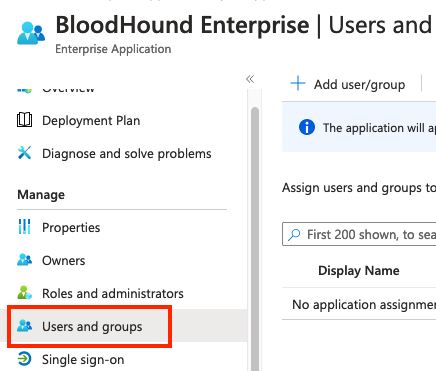The width and height of the screenshot is (436, 371).
Task: Click the Roles and administrators icon
Action: (24, 293)
